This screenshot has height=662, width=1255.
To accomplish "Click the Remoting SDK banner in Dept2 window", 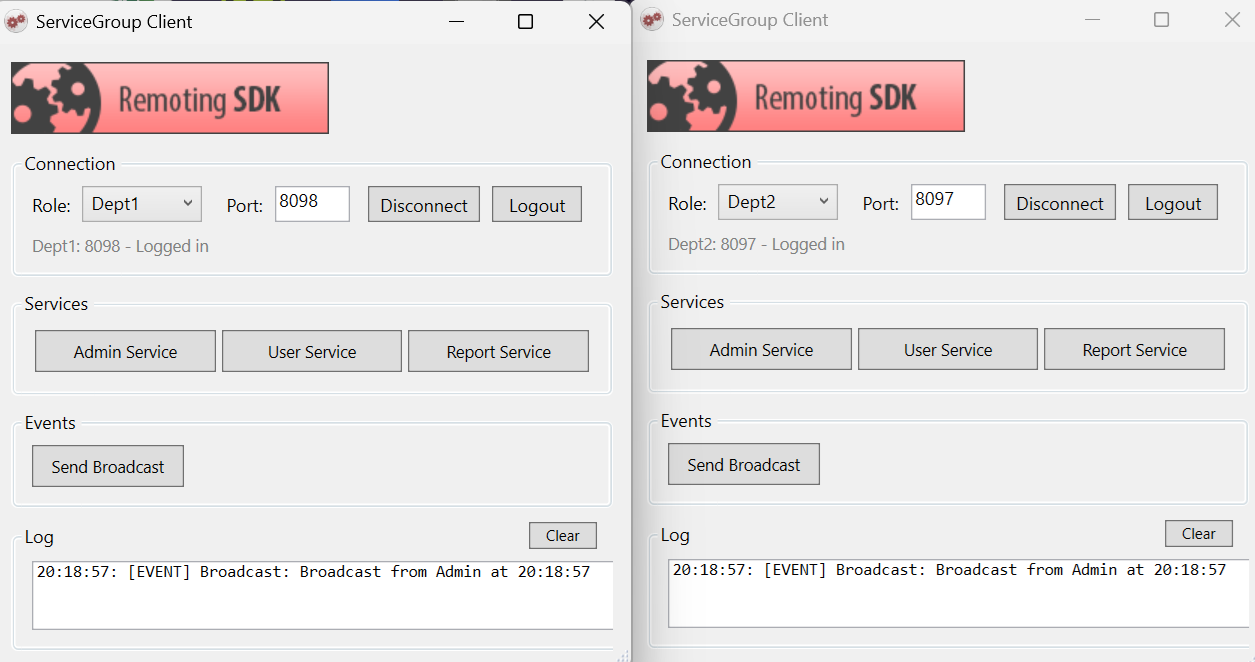I will click(x=806, y=96).
